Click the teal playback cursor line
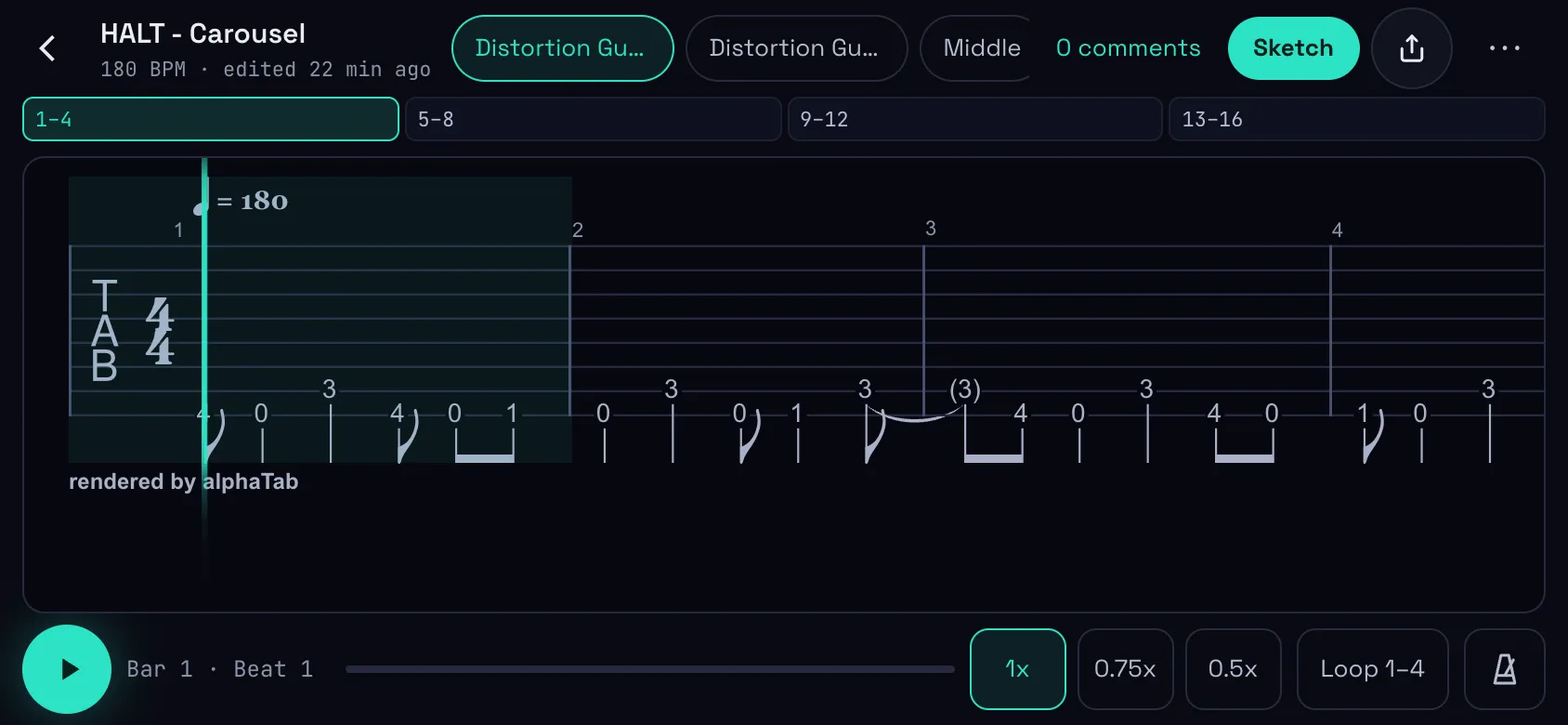1568x725 pixels. tap(204, 372)
